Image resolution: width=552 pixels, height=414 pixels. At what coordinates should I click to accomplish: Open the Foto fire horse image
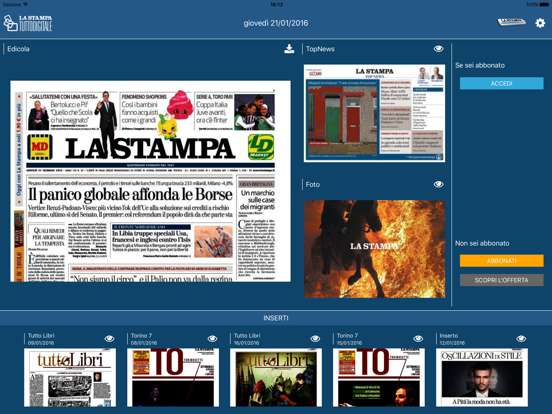point(374,249)
